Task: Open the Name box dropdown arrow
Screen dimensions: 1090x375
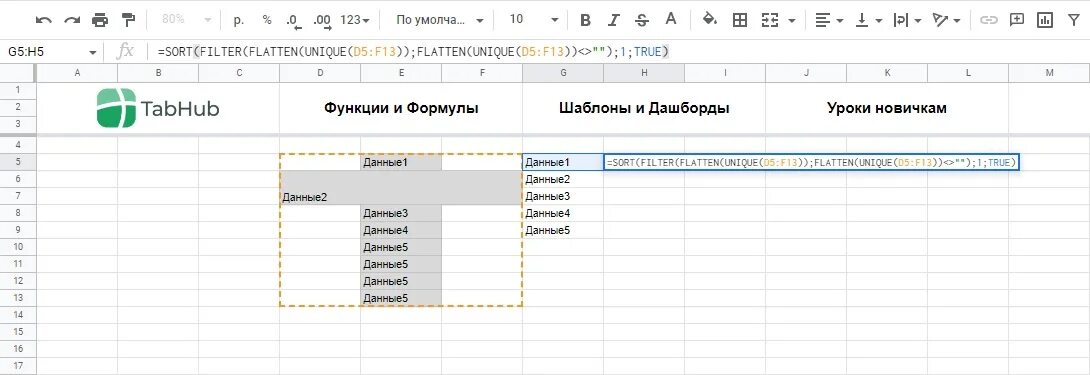Action: click(93, 52)
